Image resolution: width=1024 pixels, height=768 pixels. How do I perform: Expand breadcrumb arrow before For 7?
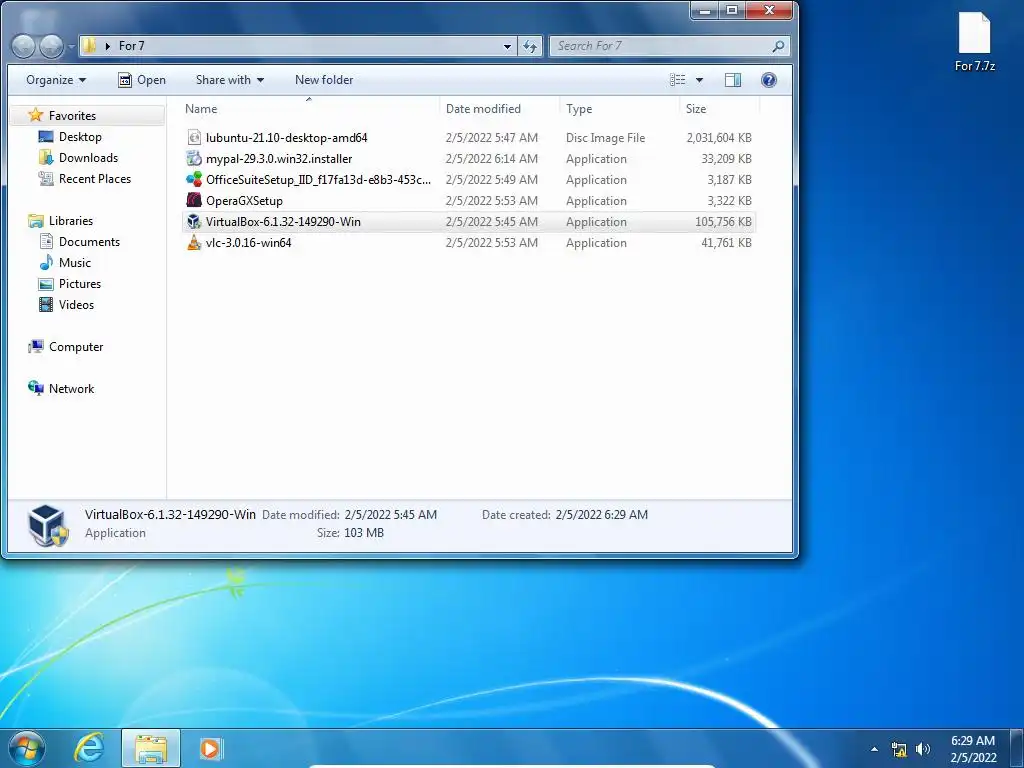tap(108, 46)
